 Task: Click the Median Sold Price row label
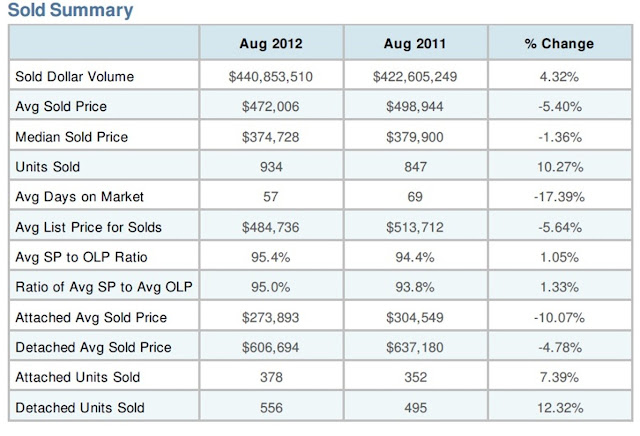[71, 137]
